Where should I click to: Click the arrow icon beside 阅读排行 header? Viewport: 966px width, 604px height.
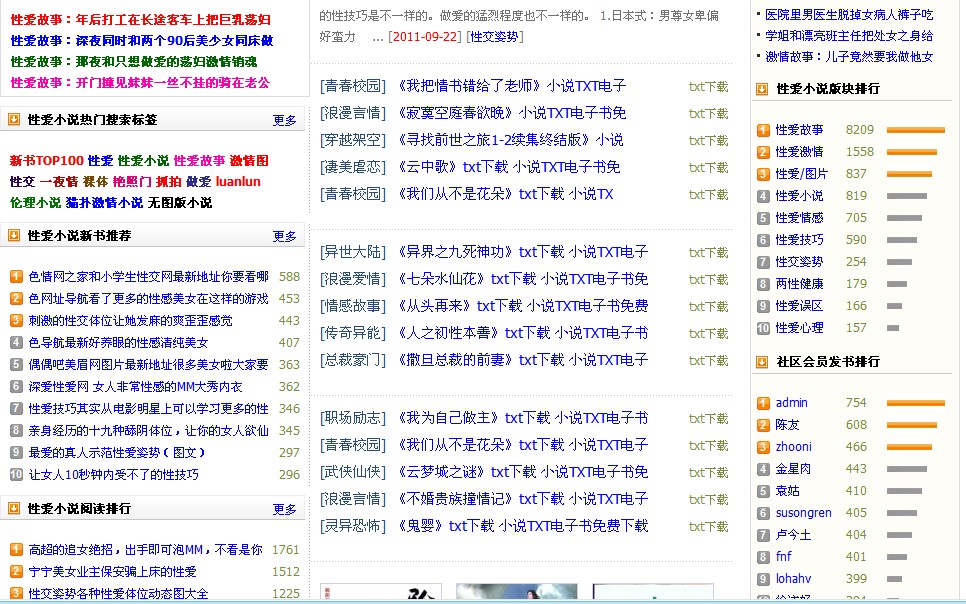(14, 508)
